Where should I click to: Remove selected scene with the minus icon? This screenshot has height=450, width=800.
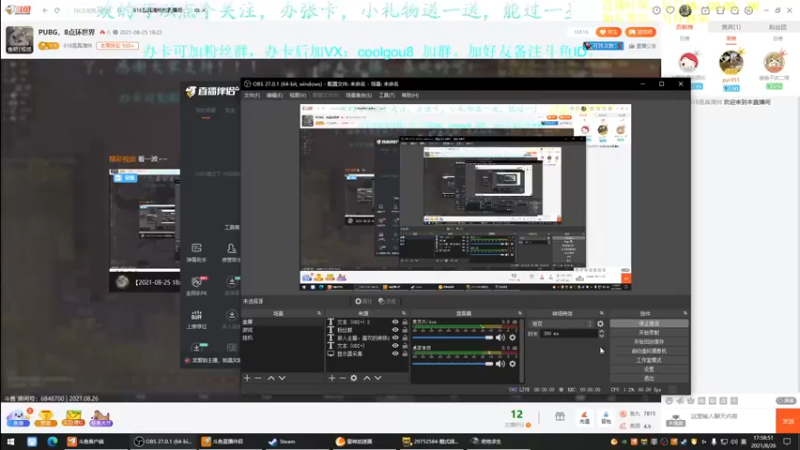pyautogui.click(x=258, y=378)
